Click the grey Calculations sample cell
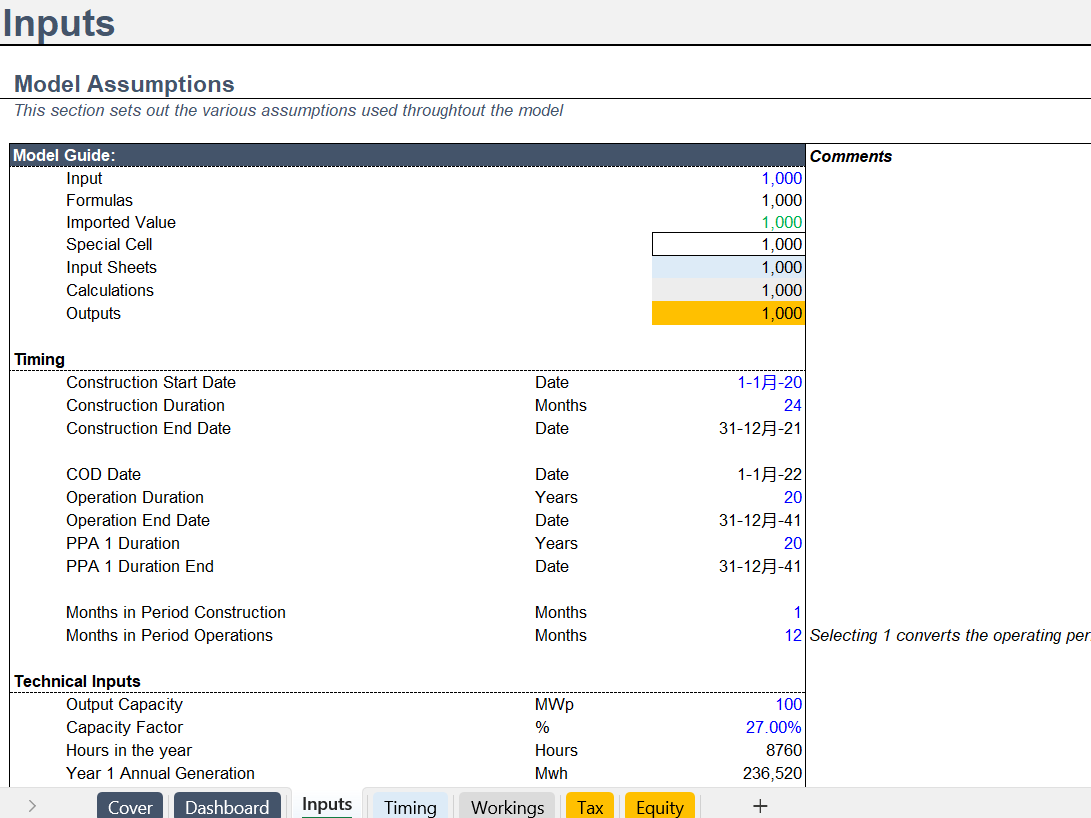1091x818 pixels. [x=727, y=290]
